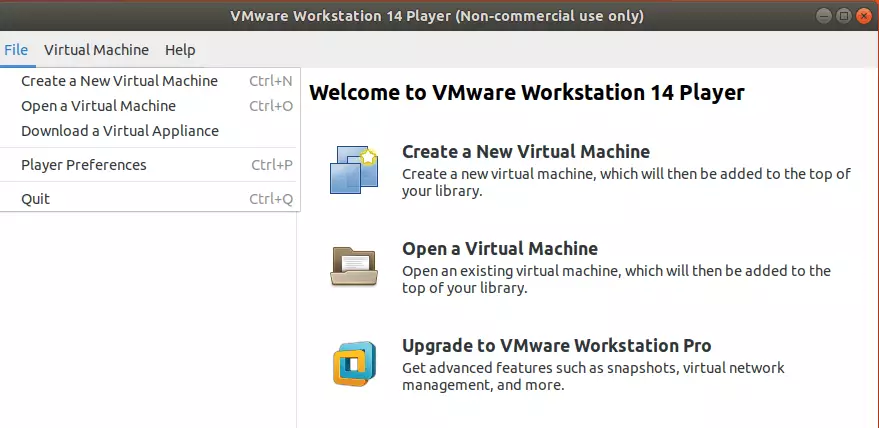Maximize the VMware Player window

(844, 16)
